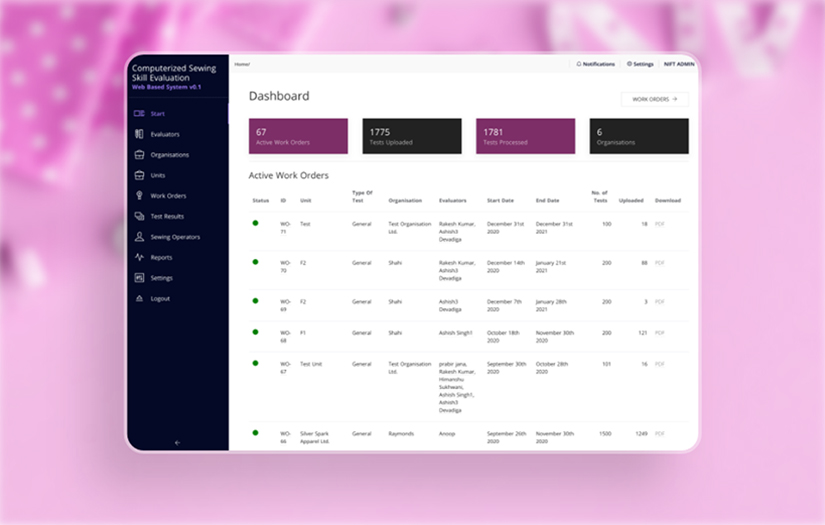Click the Units icon in the sidebar
Image resolution: width=825 pixels, height=525 pixels.
tap(139, 175)
